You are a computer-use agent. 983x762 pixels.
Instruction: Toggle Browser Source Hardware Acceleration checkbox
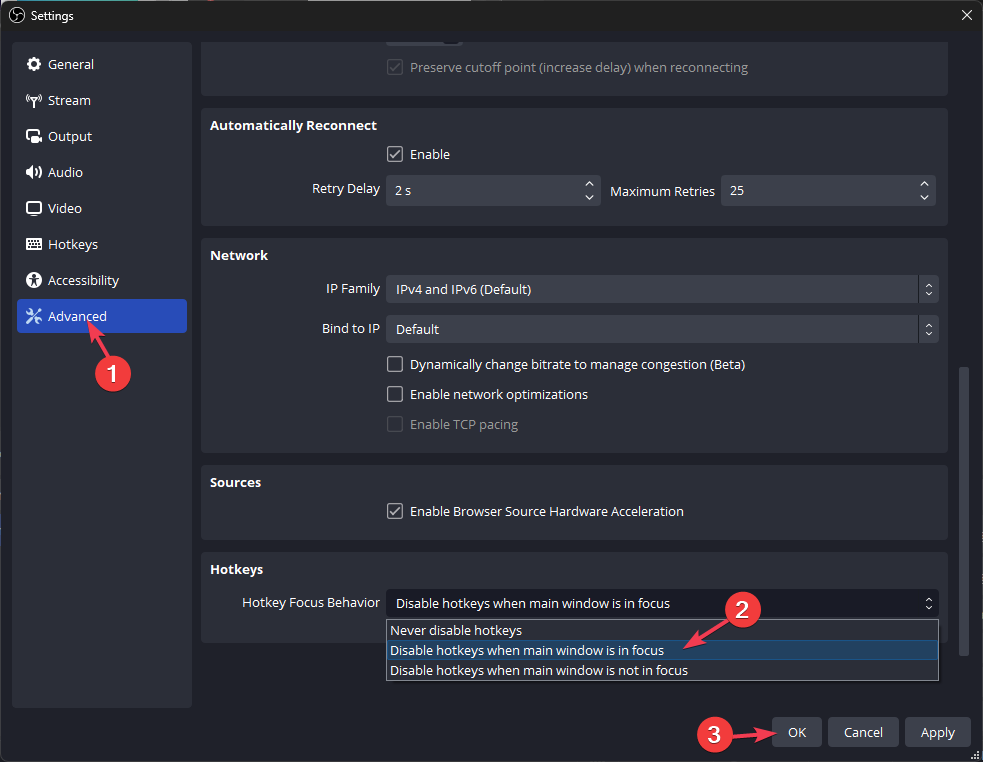coord(395,512)
